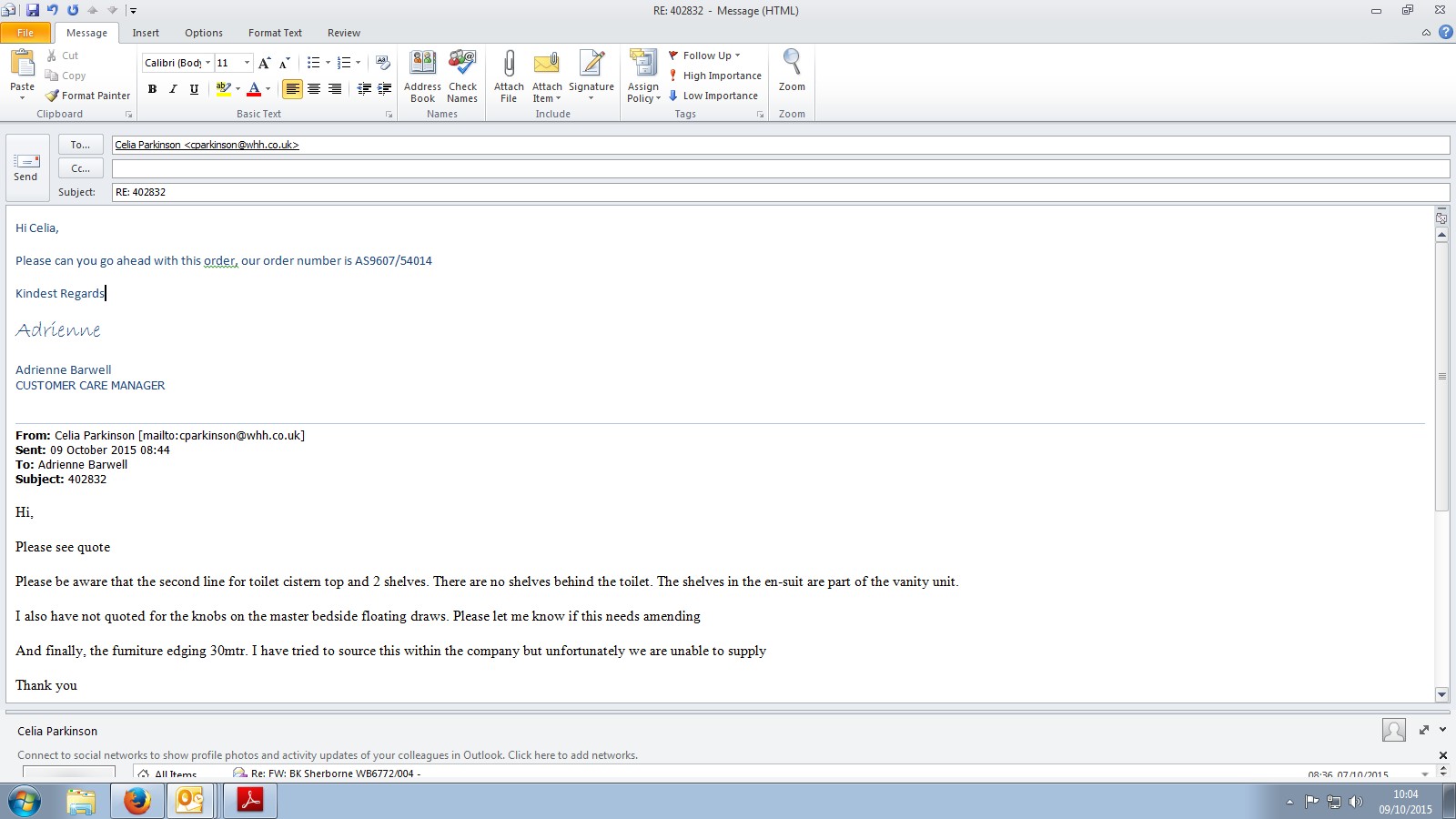
Task: Clear all formatting
Action: 383,63
